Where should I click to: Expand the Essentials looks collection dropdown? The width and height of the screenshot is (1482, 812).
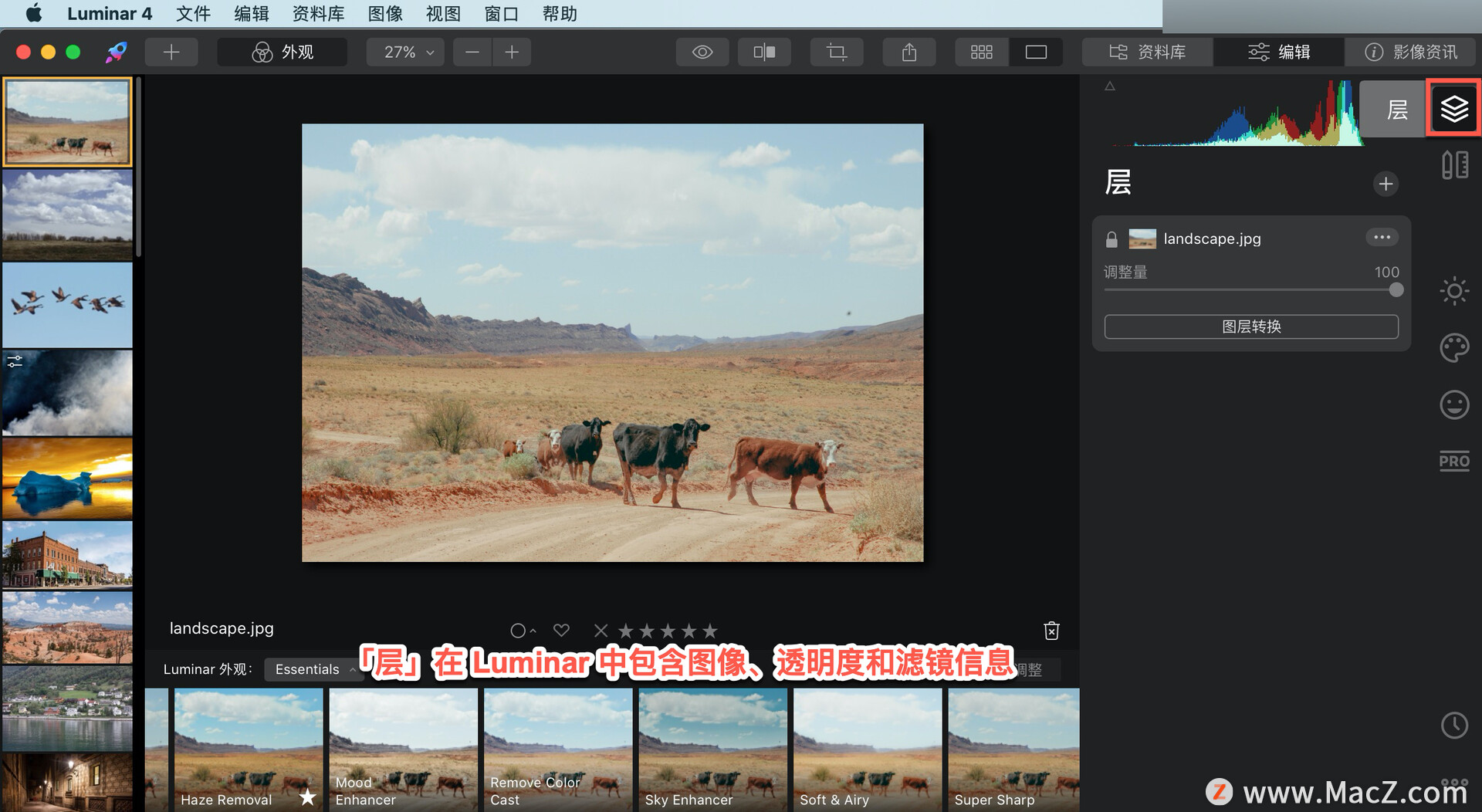click(314, 669)
